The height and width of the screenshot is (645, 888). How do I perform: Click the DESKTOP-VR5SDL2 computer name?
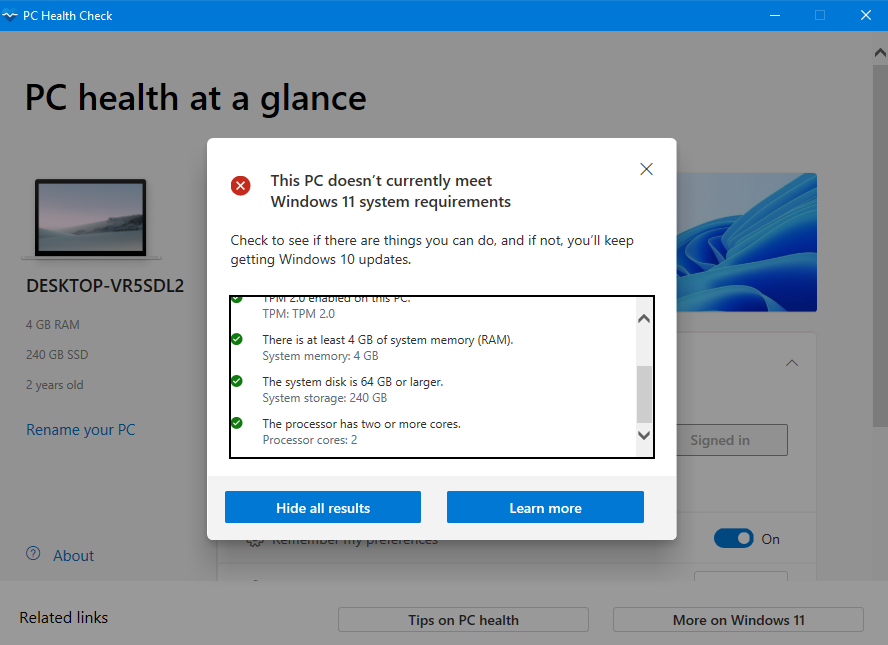coord(105,285)
